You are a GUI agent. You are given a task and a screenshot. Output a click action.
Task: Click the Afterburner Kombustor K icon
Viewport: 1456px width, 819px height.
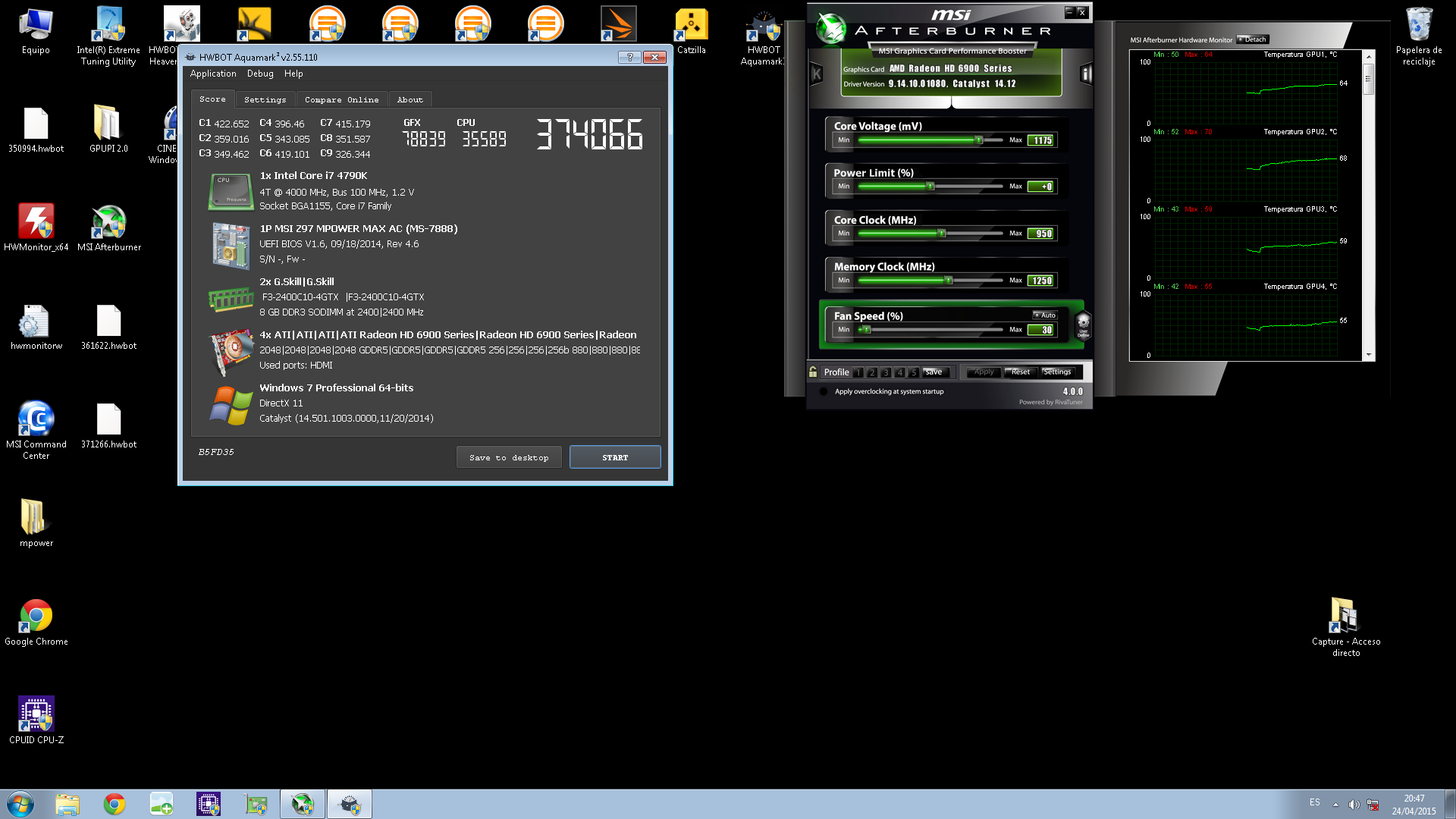(x=817, y=74)
